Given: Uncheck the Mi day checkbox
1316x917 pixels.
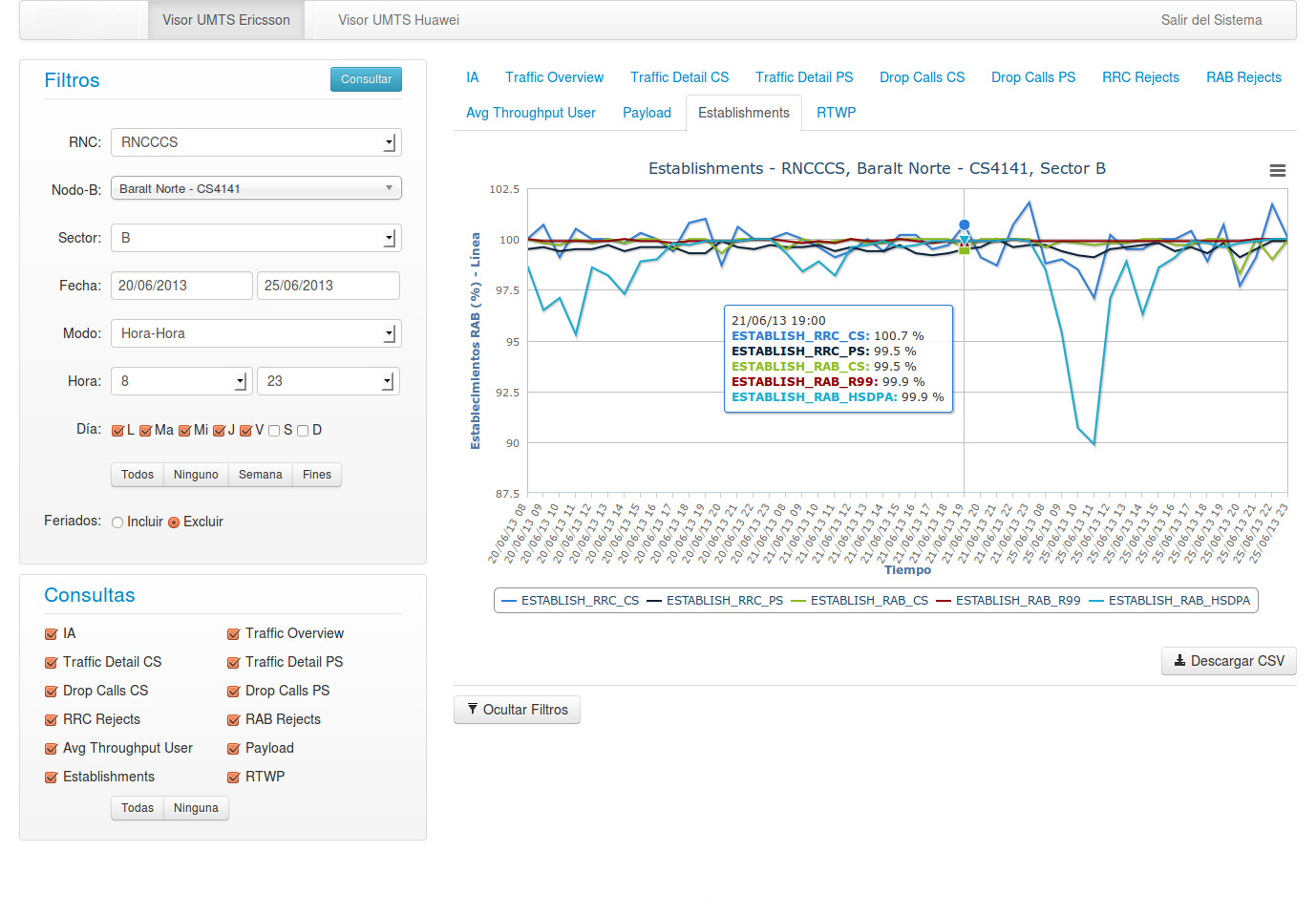Looking at the screenshot, I should pyautogui.click(x=184, y=431).
